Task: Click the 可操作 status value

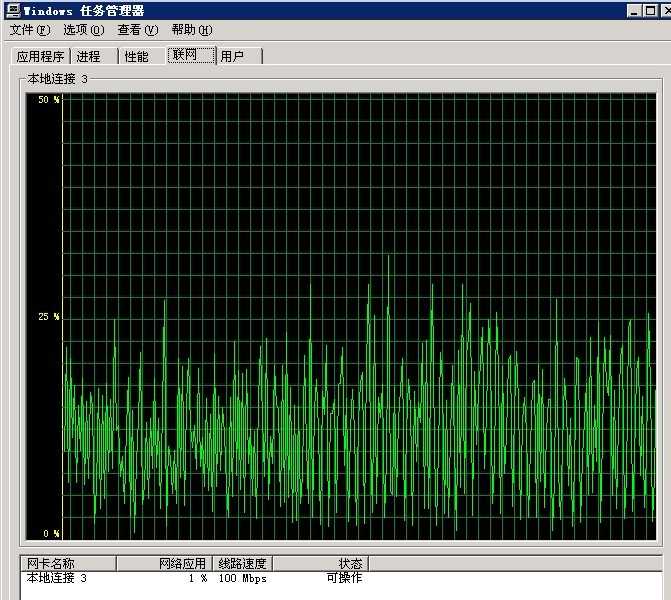Action: (x=344, y=578)
